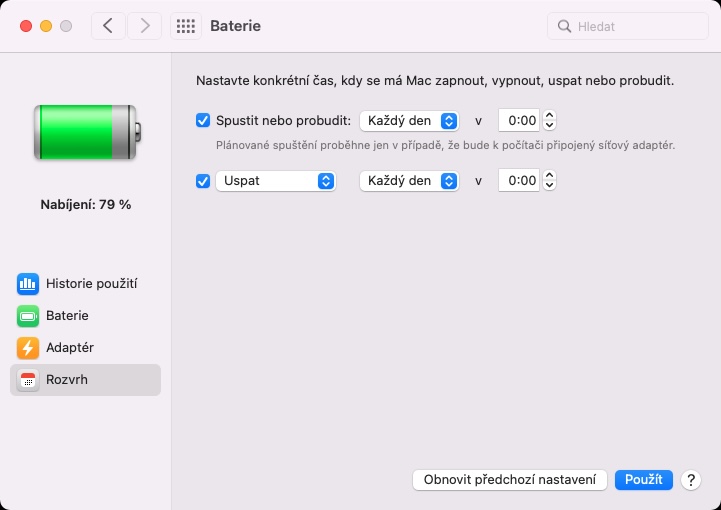Go back with the left arrow
721x510 pixels.
[x=108, y=26]
